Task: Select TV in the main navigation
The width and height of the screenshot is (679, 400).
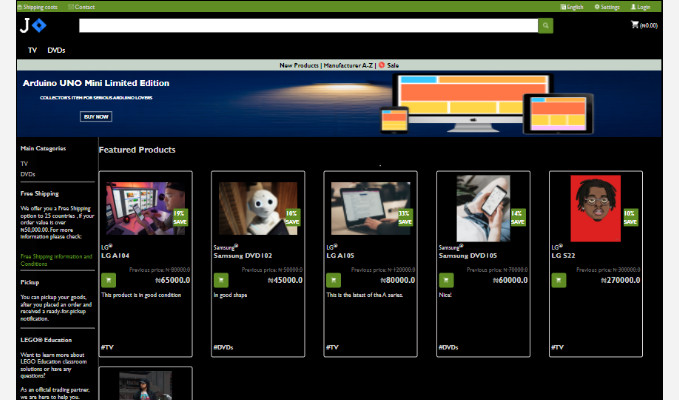Action: coord(32,50)
